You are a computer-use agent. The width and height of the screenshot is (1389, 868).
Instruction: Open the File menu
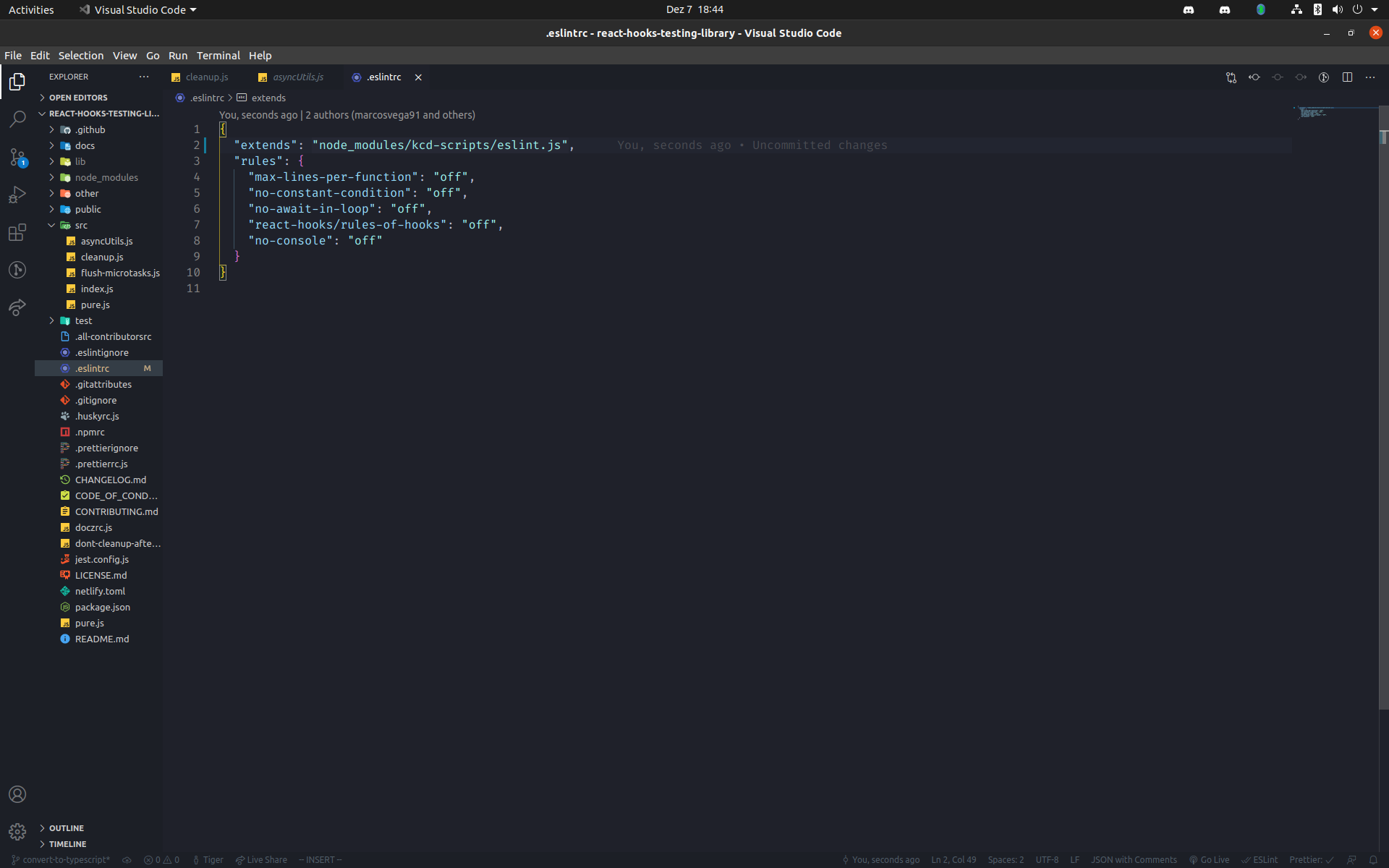13,56
